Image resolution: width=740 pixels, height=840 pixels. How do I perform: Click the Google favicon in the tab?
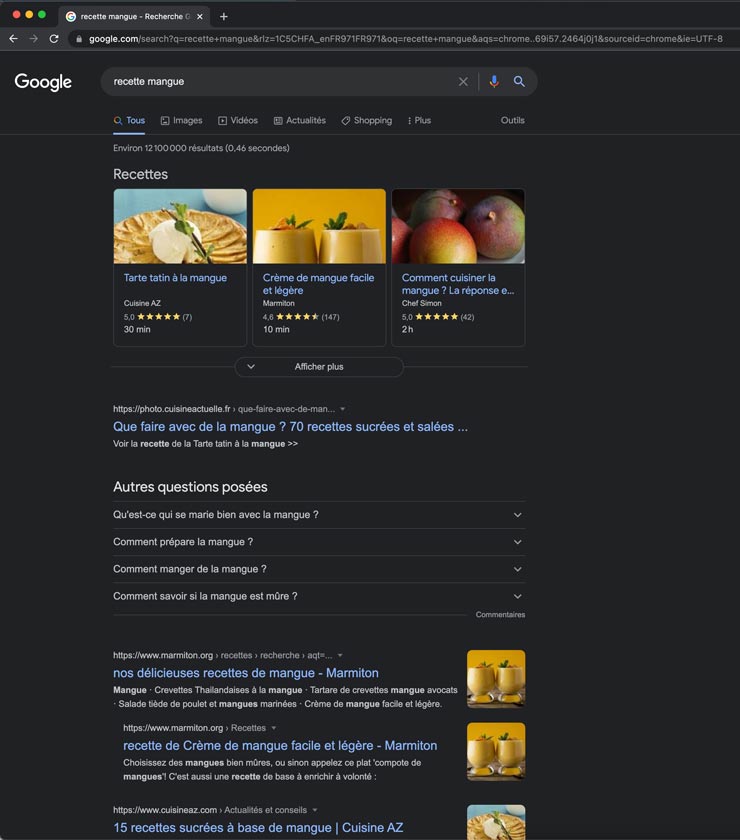[71, 17]
